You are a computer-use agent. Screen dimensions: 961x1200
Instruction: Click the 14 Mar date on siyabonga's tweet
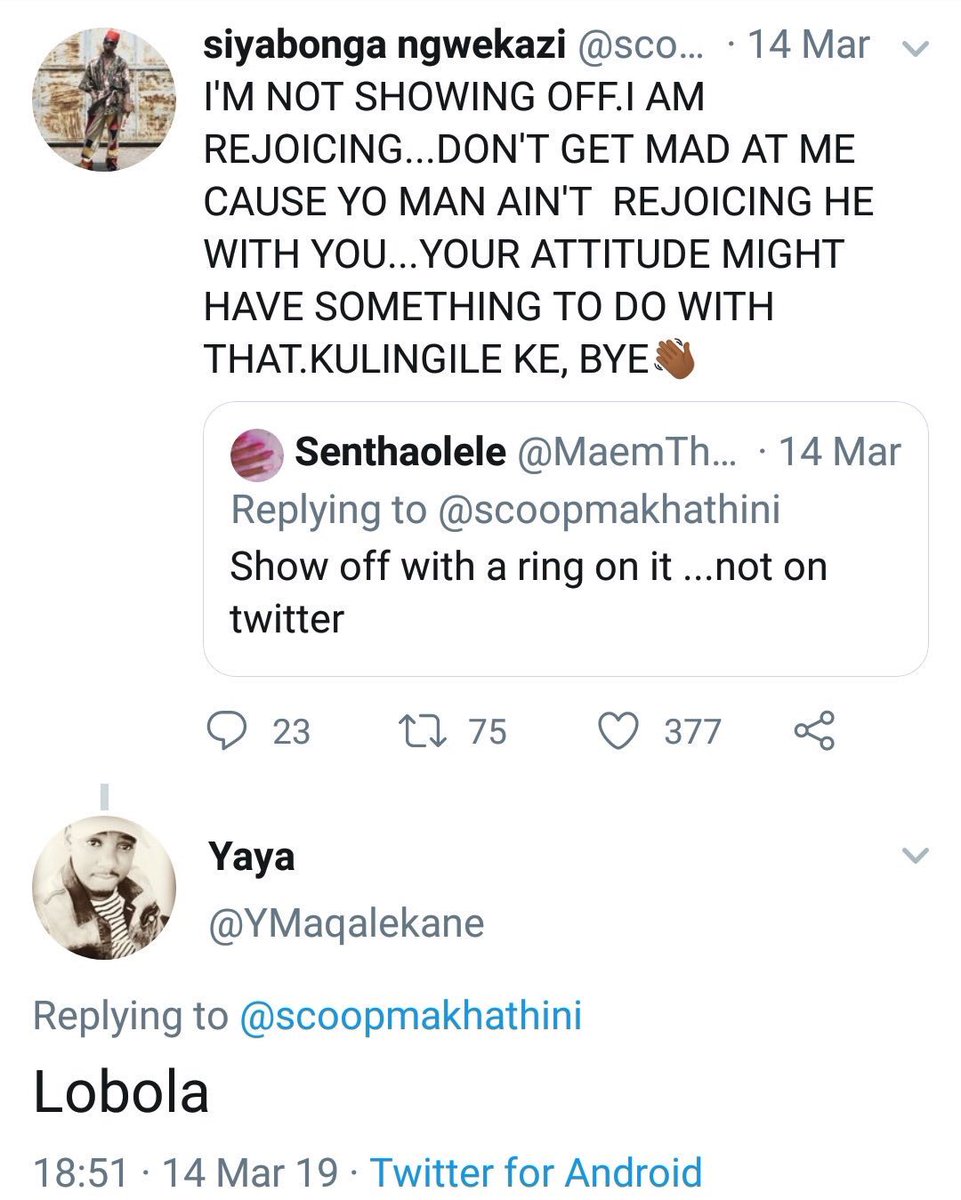(813, 47)
